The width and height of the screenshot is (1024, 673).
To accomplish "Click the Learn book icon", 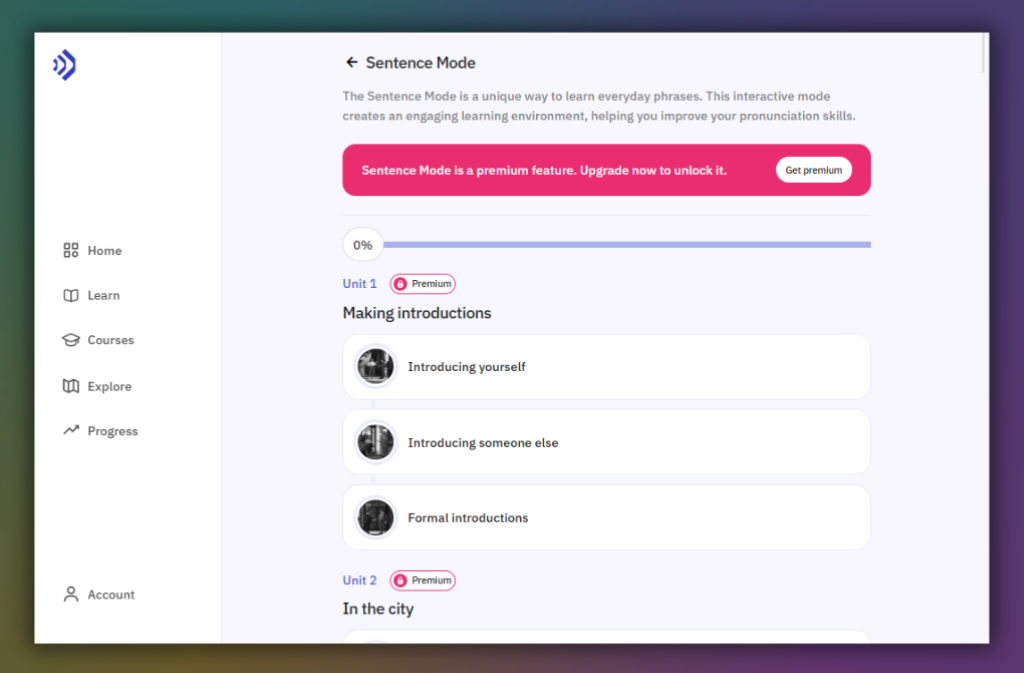I will [70, 295].
